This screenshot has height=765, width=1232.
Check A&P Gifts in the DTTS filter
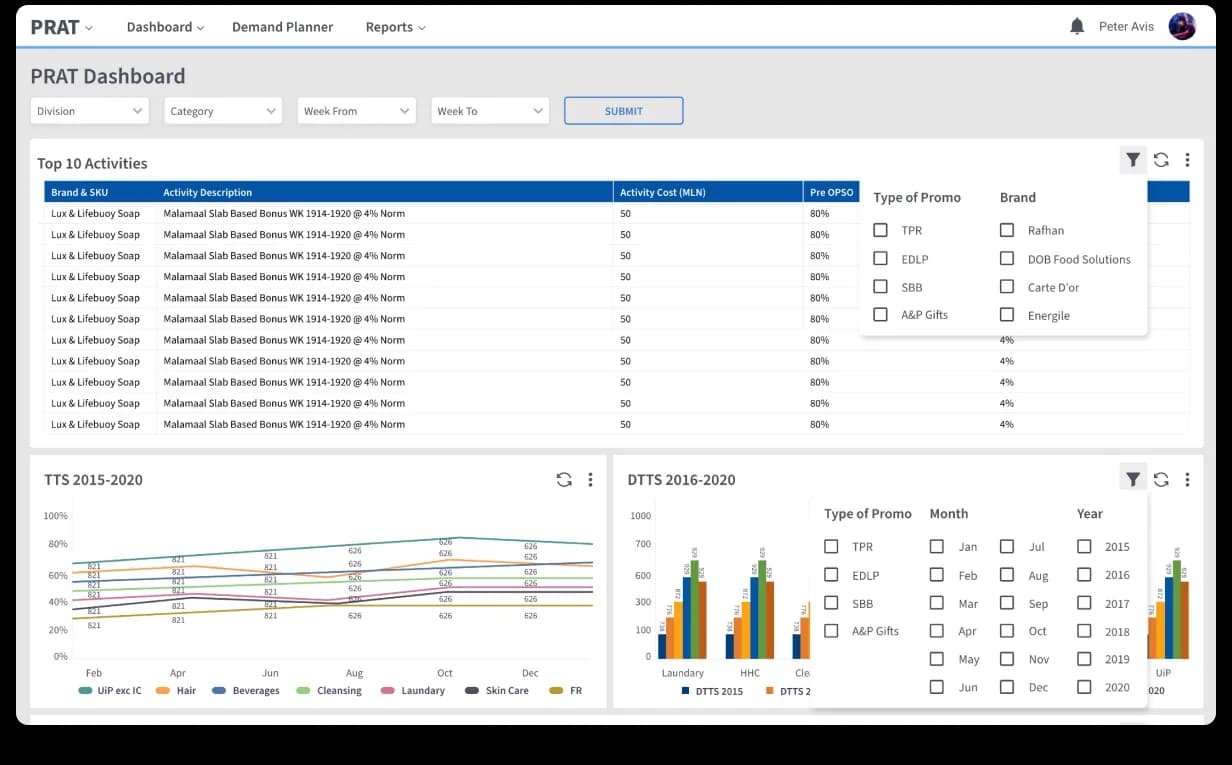[831, 630]
